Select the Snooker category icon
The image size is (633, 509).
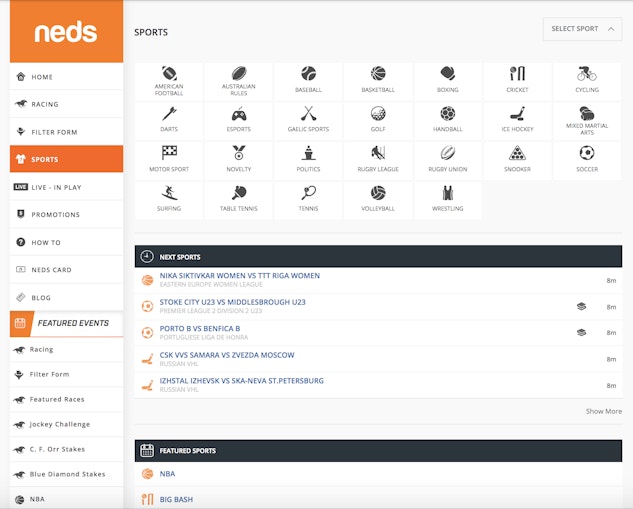pyautogui.click(x=517, y=158)
